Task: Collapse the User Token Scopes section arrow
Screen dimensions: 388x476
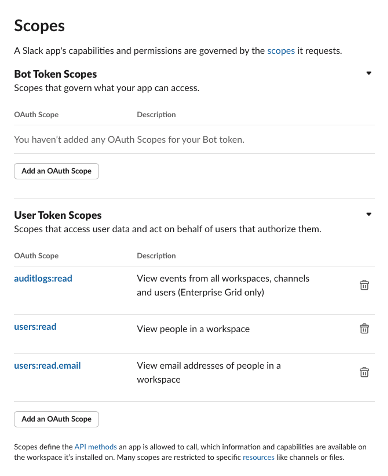Action: point(369,214)
